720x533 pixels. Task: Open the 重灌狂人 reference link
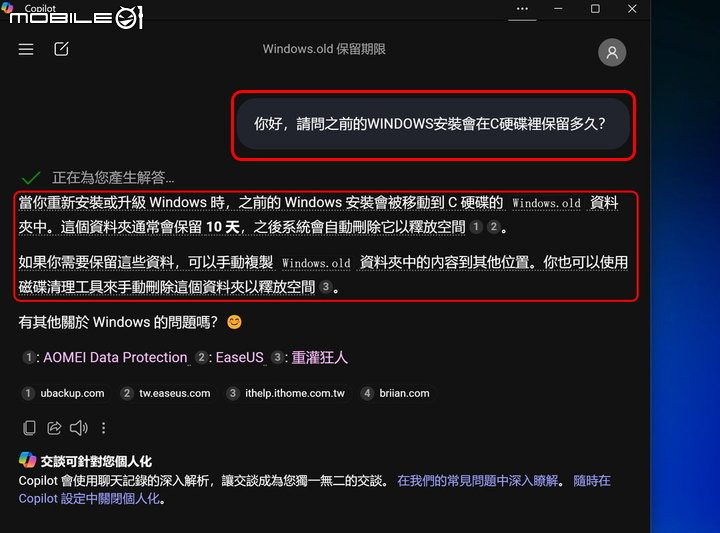320,357
